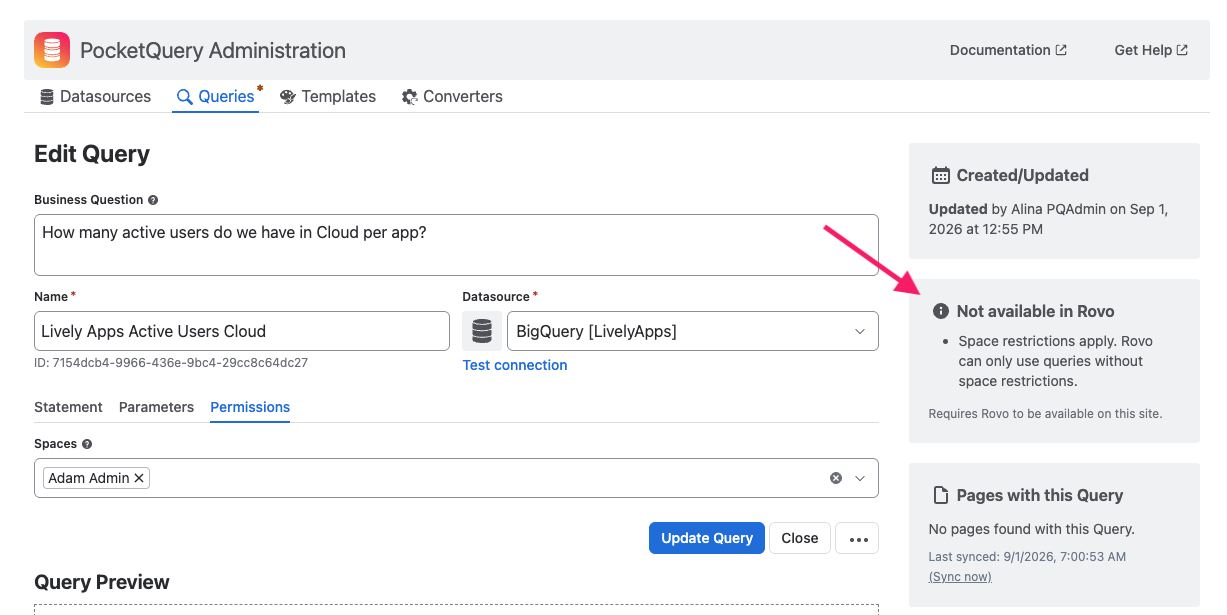Open the Parameters sub-tab
This screenshot has height=615, width=1227.
coord(156,407)
